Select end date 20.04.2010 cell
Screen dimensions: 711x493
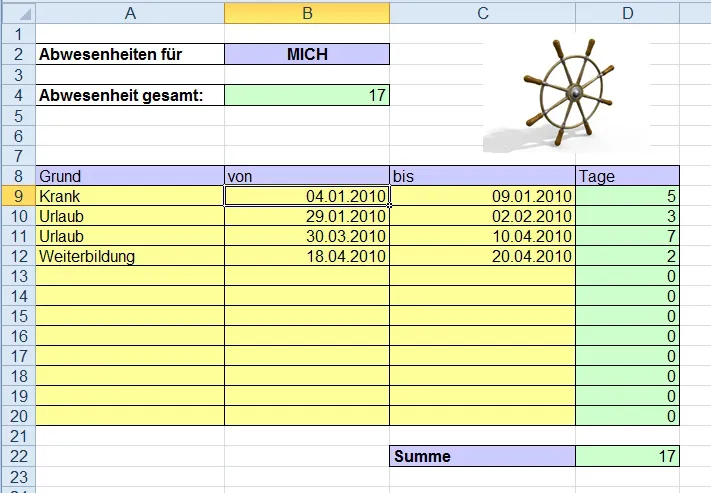[482, 256]
